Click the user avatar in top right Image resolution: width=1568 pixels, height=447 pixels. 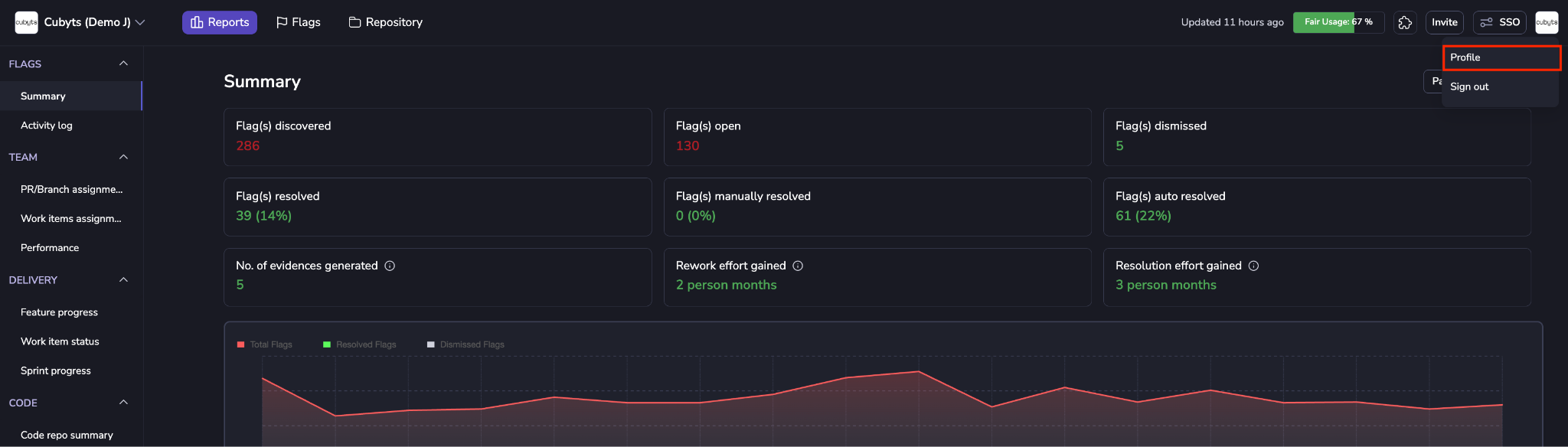[1547, 22]
